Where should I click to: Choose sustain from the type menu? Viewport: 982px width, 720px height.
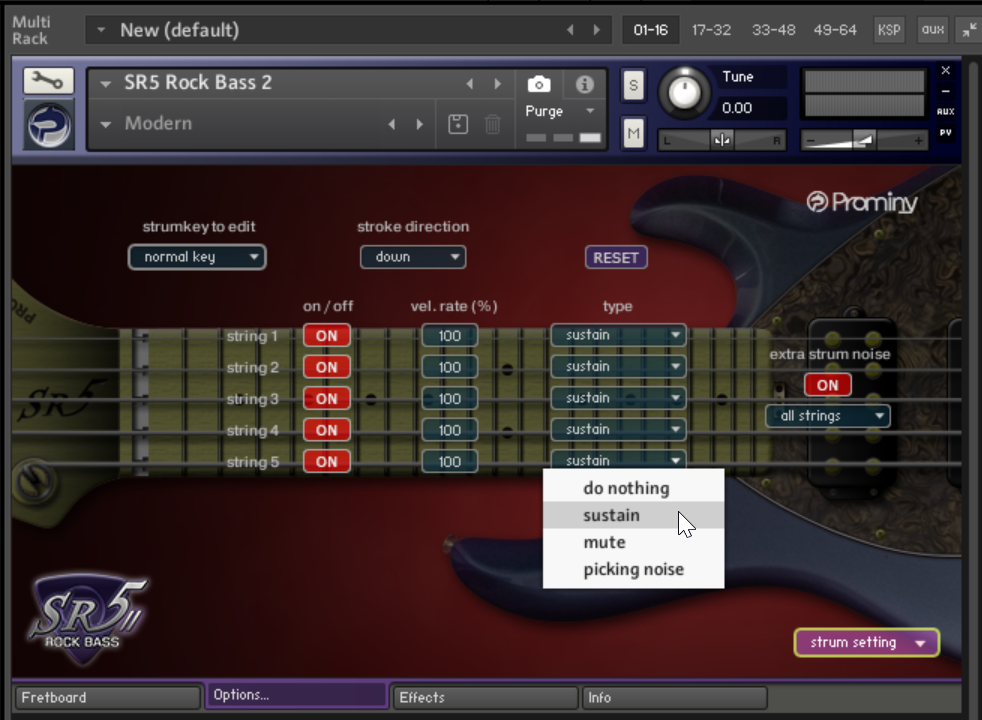(633, 515)
